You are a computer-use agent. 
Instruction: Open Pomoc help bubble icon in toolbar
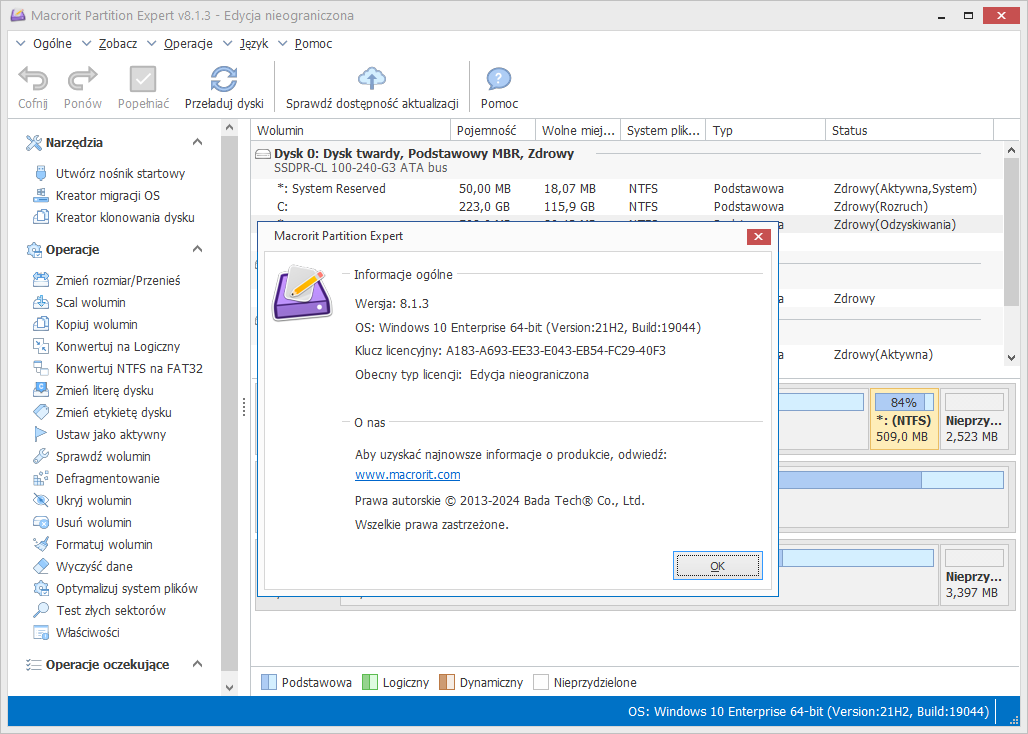499,79
